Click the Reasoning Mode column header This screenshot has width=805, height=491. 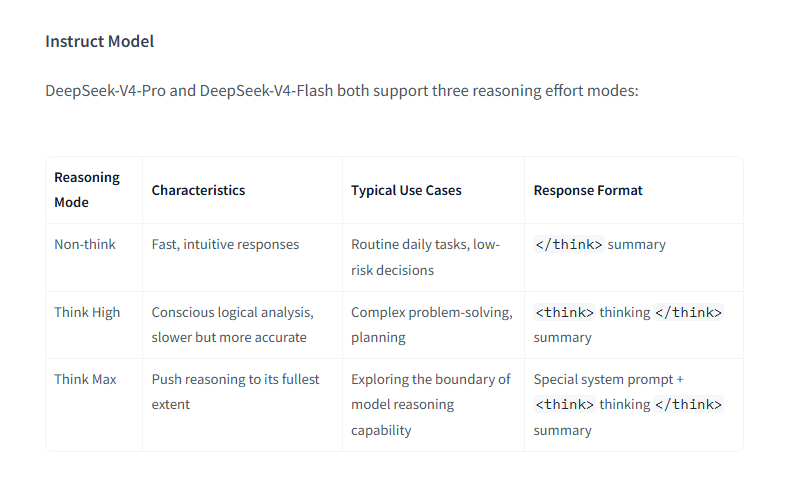[87, 190]
